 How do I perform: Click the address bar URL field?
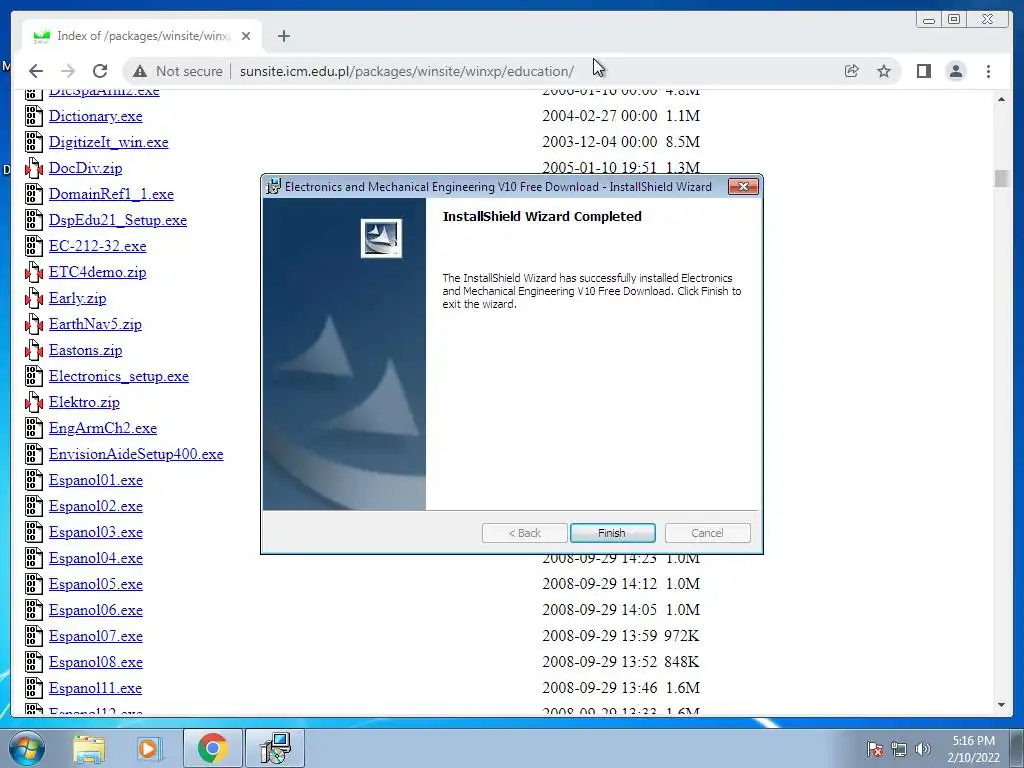407,71
